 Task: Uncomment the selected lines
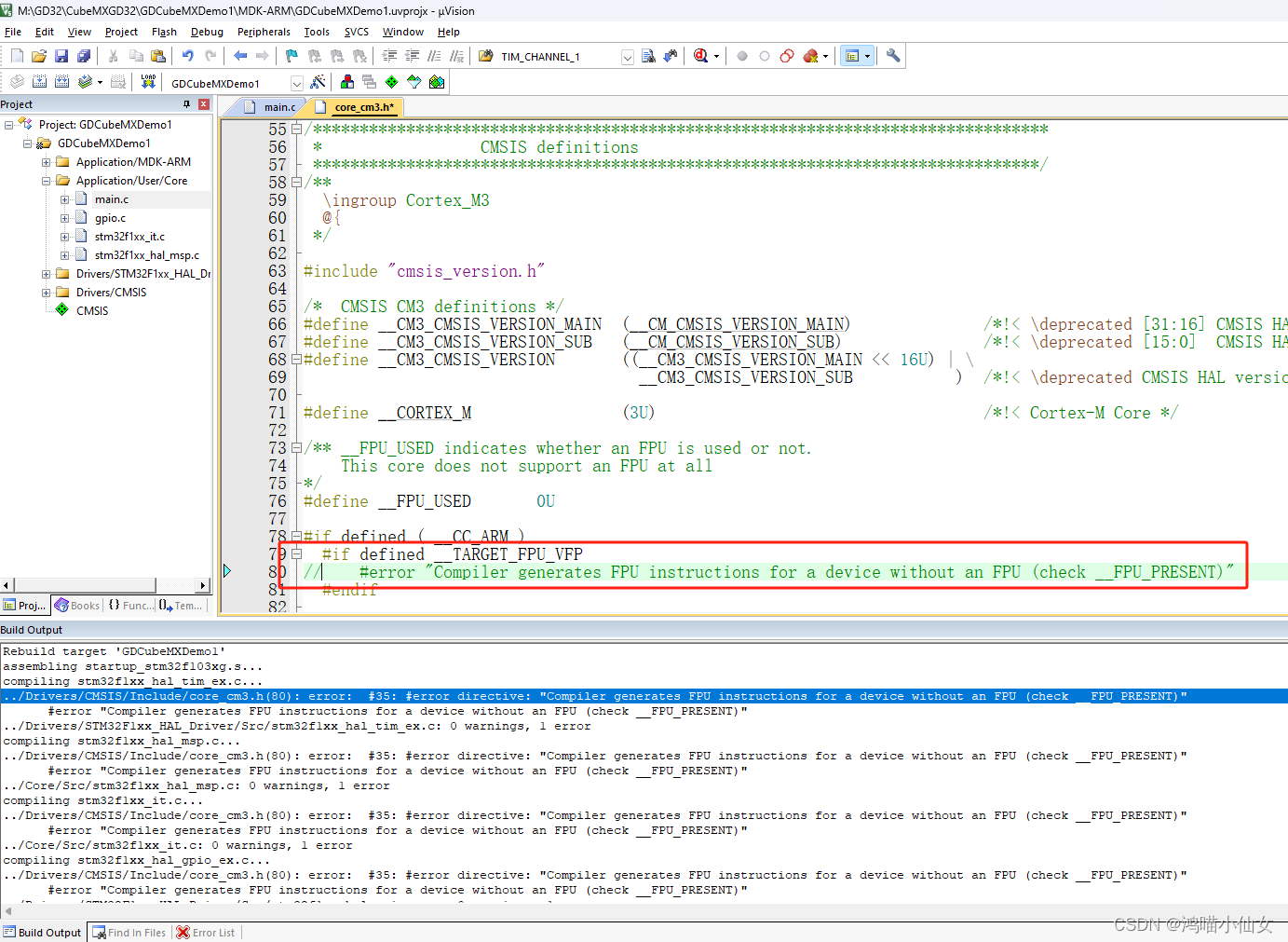[x=456, y=56]
